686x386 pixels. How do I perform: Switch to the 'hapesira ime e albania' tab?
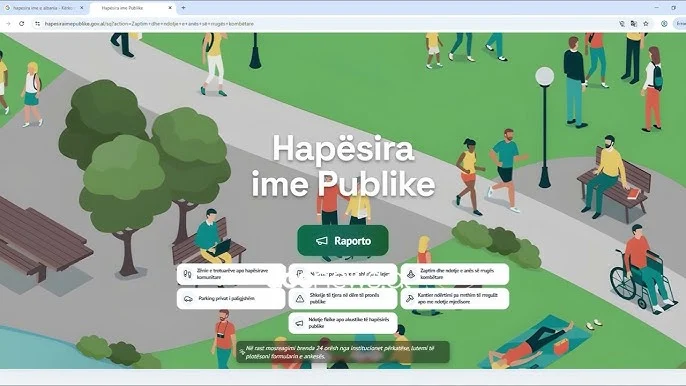point(44,8)
